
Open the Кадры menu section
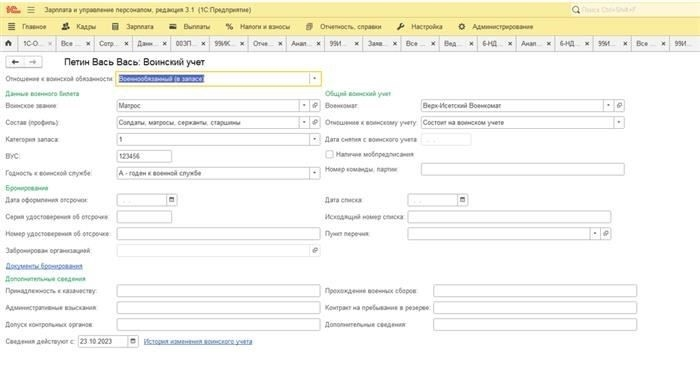[x=79, y=27]
